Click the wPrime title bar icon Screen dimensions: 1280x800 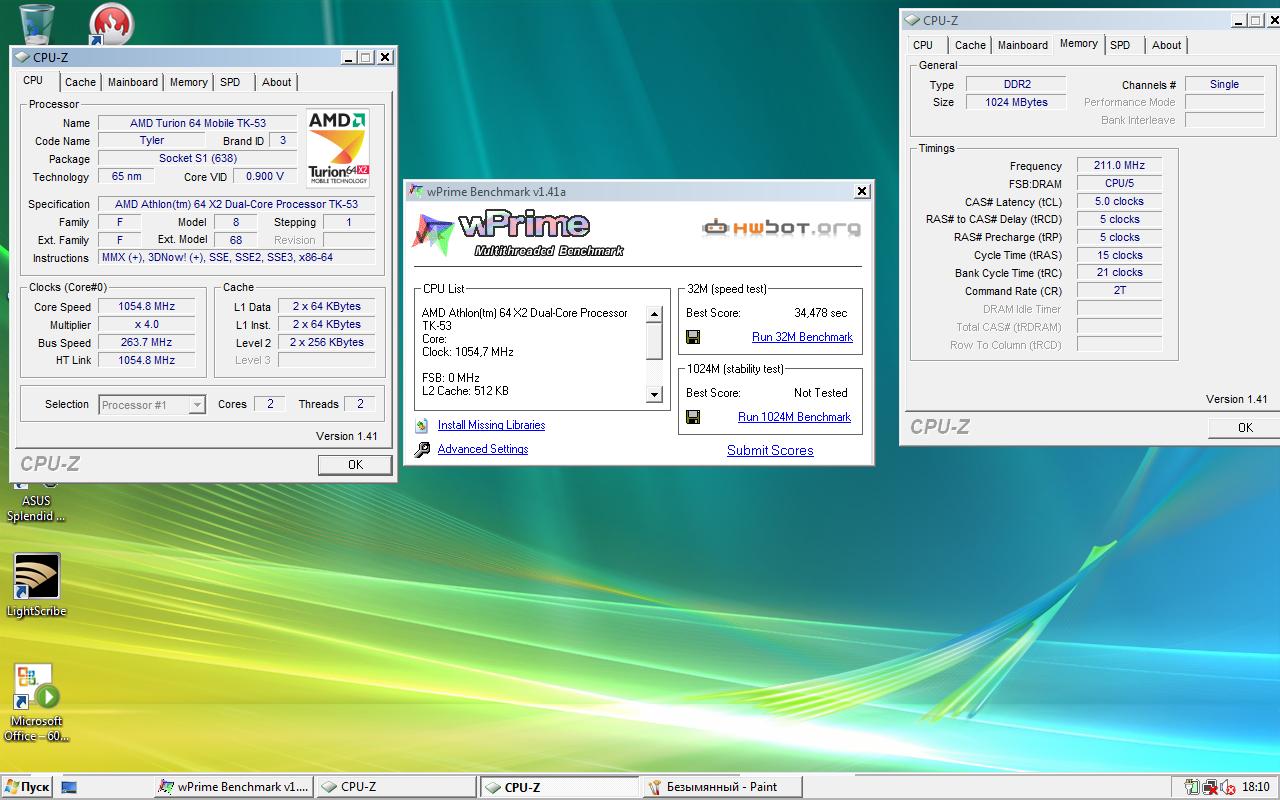417,192
